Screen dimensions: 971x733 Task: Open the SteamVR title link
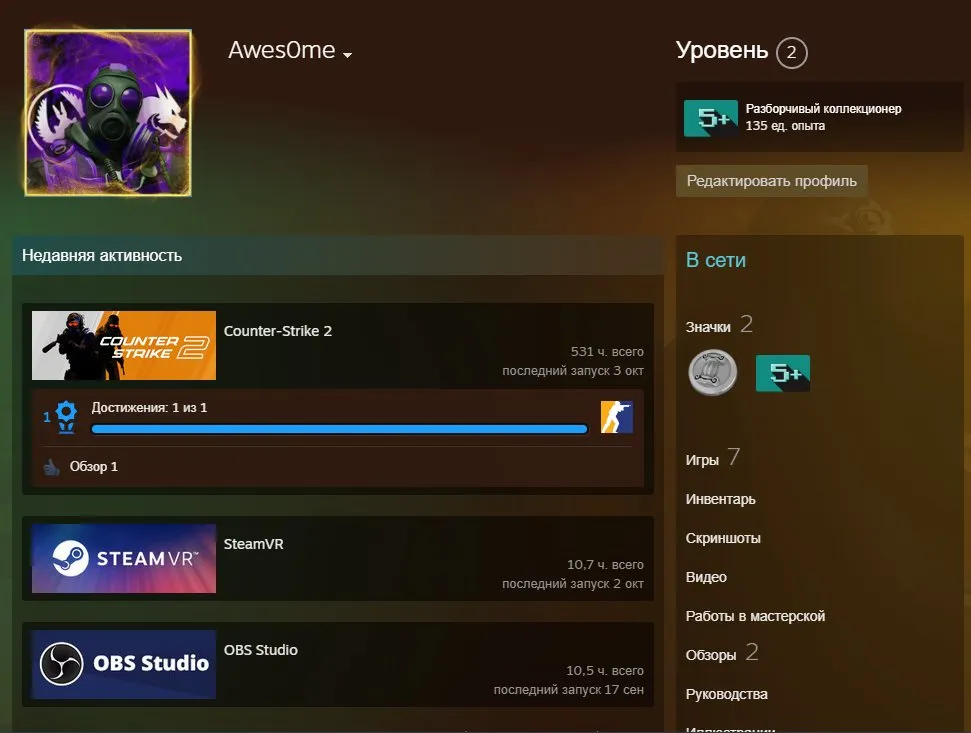click(253, 544)
